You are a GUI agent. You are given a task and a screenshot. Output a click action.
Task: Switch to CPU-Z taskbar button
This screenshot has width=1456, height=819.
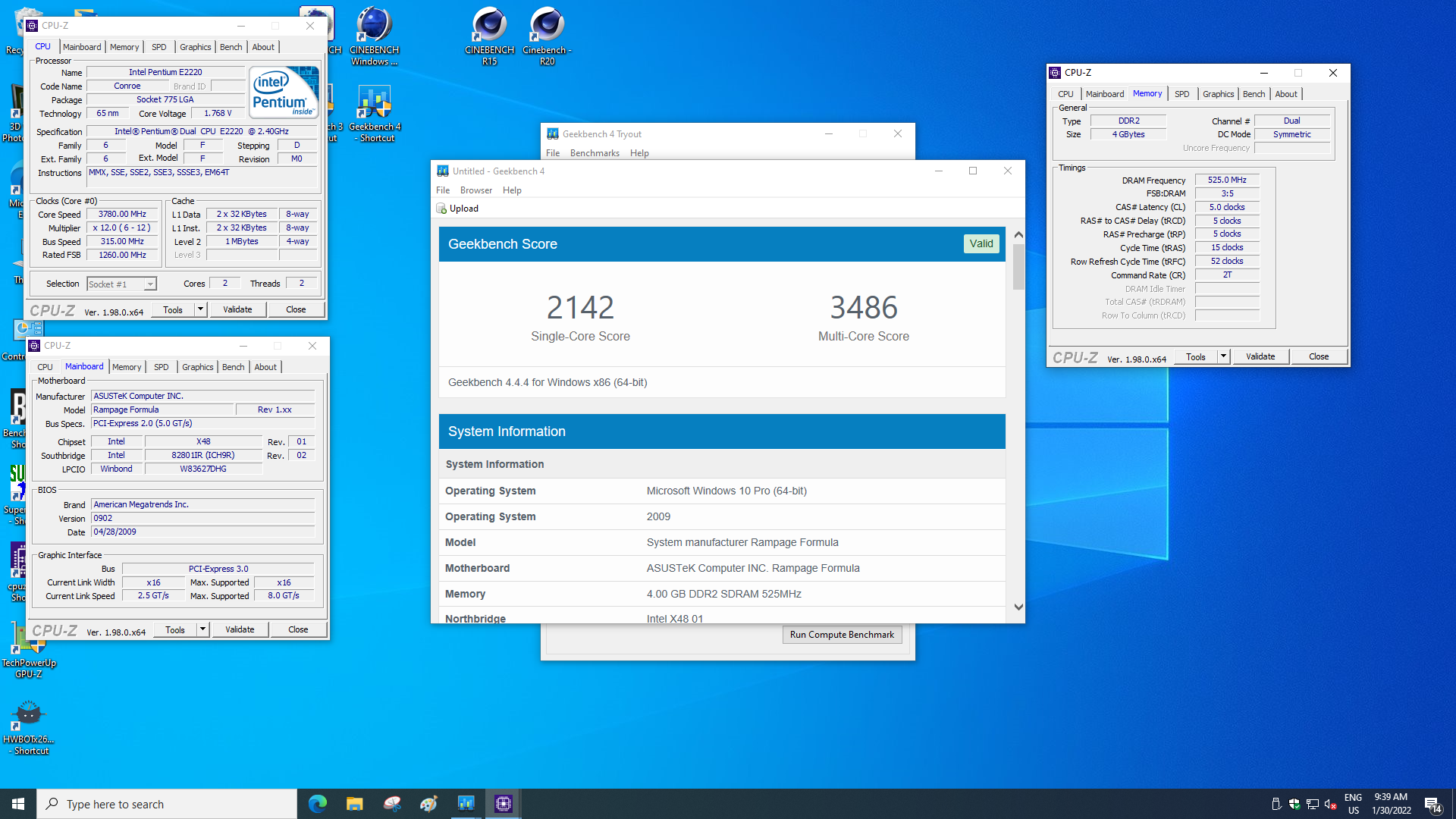503,804
